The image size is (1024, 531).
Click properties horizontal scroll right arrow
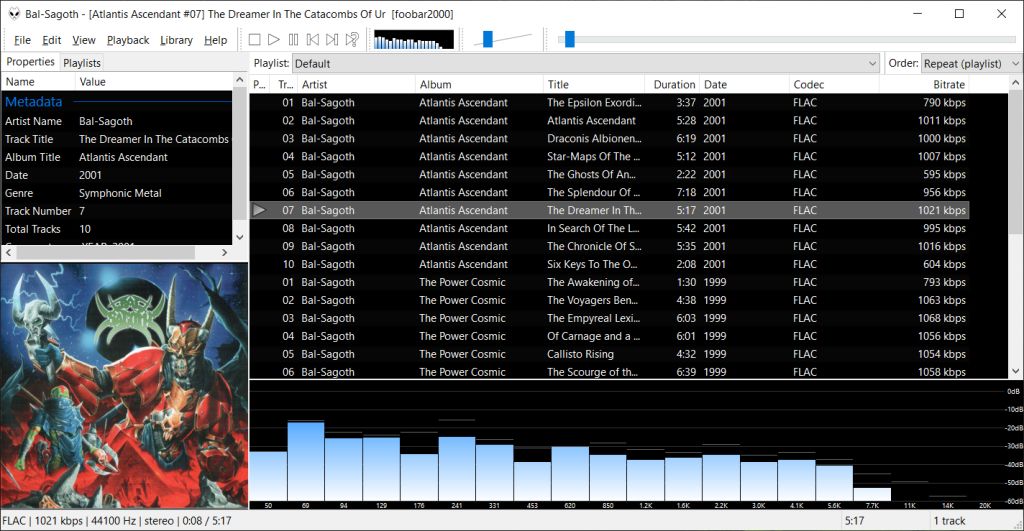click(225, 252)
